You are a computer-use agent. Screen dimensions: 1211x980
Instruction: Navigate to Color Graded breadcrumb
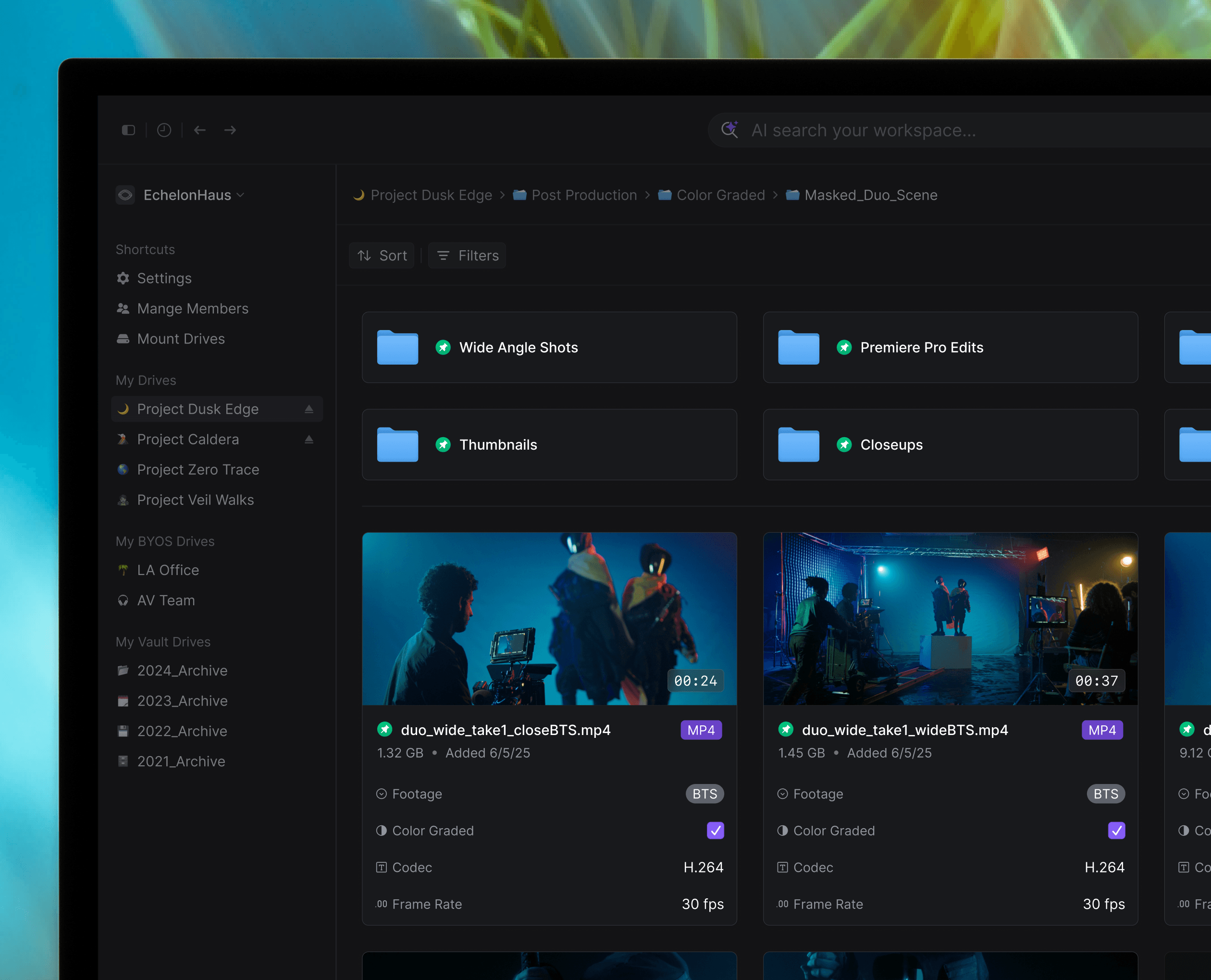coord(720,195)
